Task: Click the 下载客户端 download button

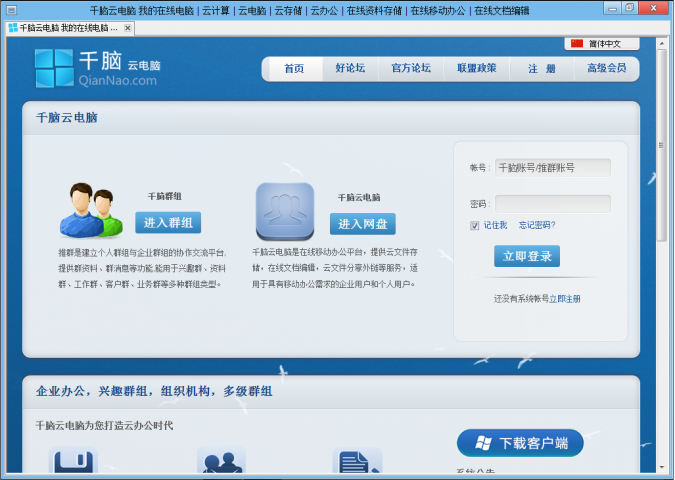Action: 520,443
